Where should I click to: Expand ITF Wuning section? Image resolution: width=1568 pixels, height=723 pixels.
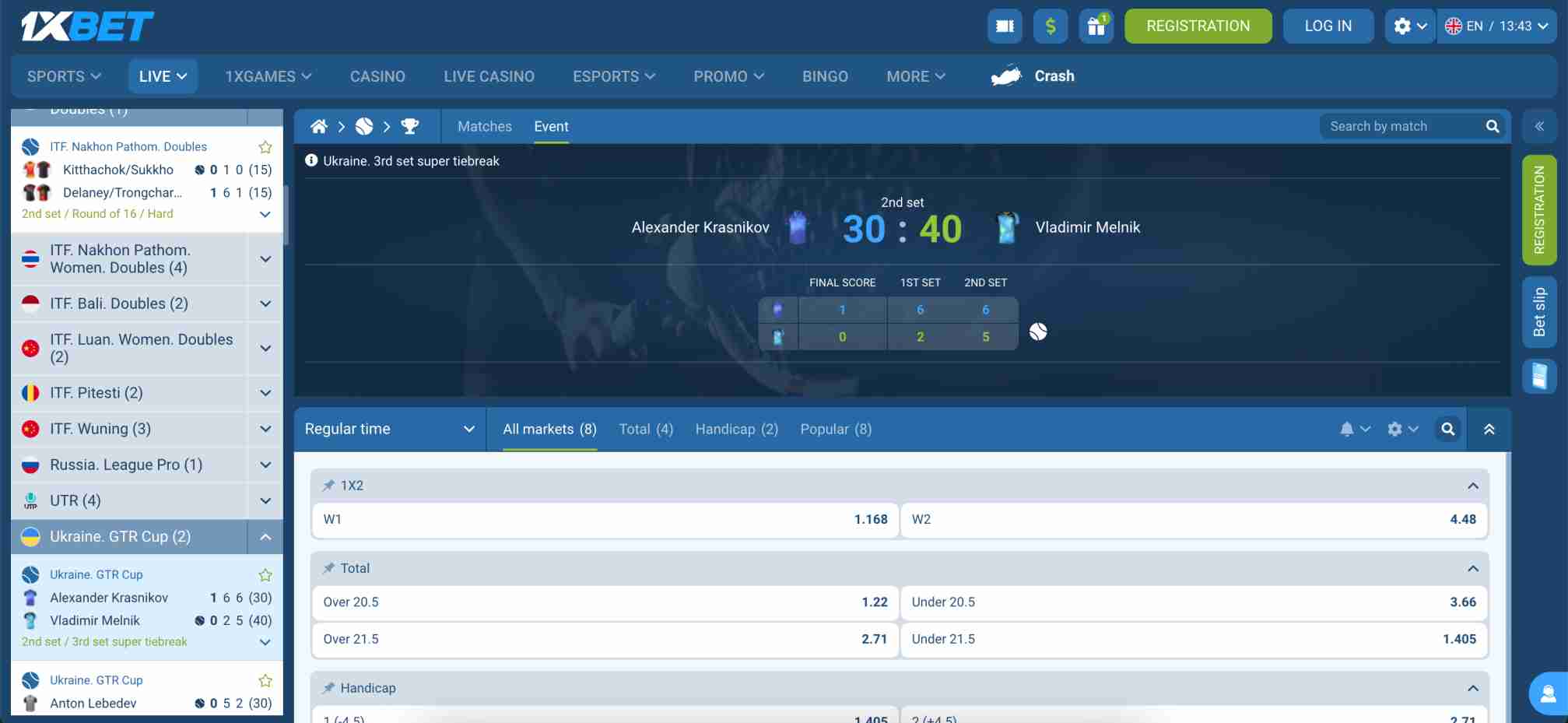coord(265,429)
